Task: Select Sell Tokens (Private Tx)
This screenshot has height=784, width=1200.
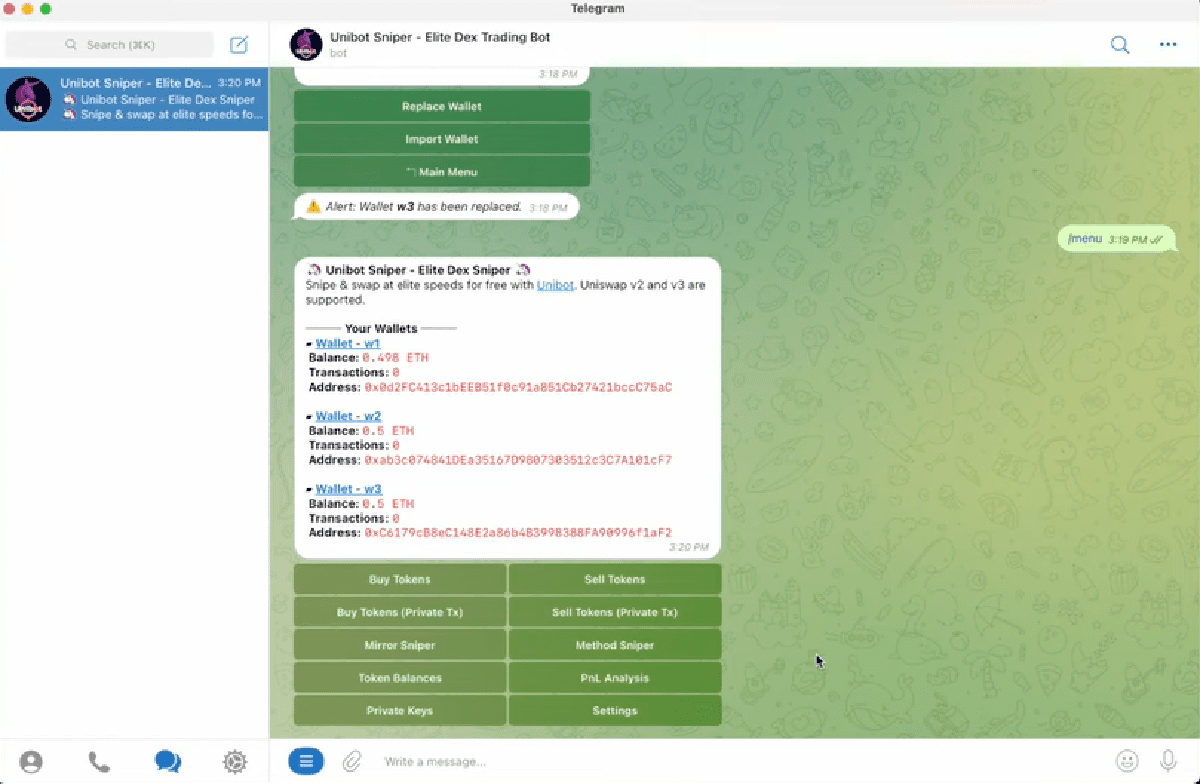Action: click(615, 612)
